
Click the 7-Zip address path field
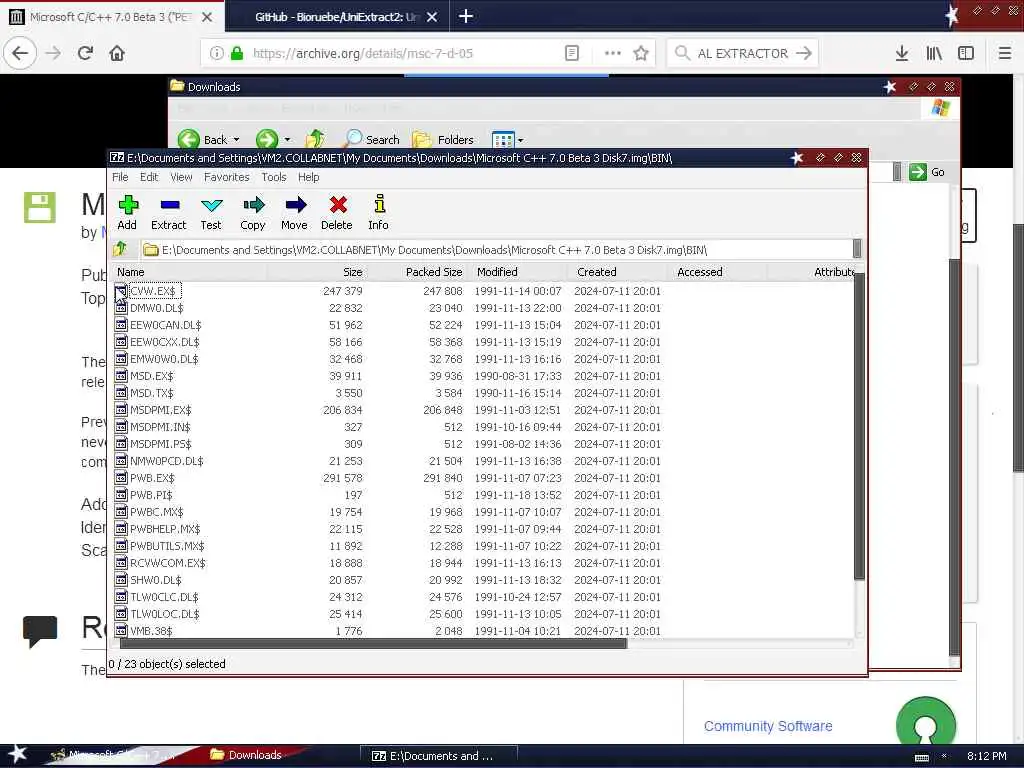(496, 249)
